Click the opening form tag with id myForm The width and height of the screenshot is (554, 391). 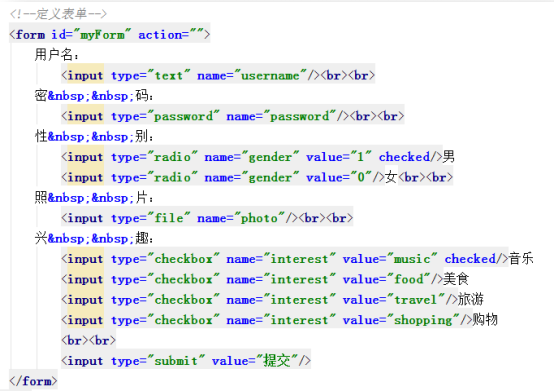[x=110, y=35]
